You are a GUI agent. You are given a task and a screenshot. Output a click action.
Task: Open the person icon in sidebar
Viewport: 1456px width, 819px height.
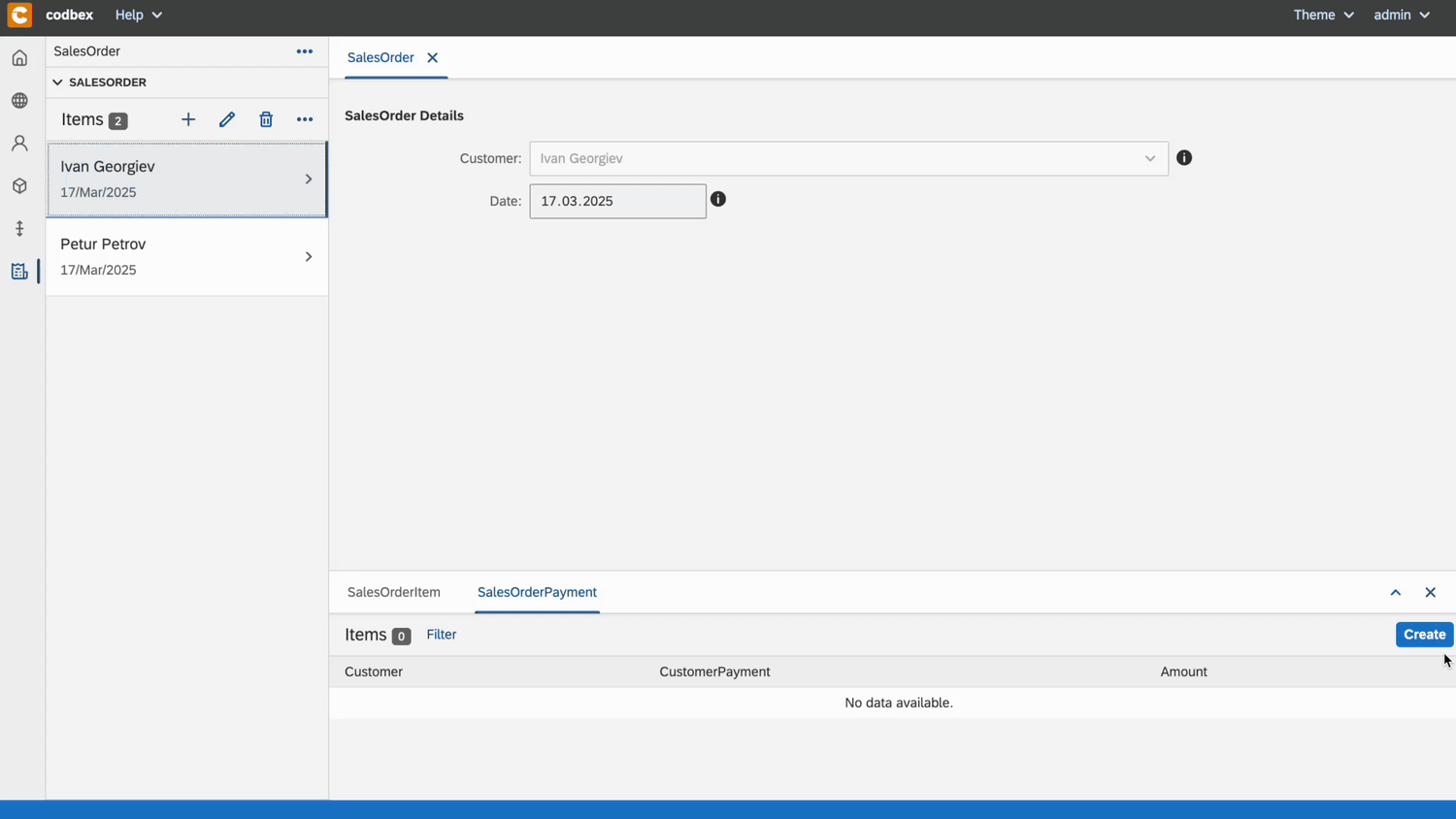pyautogui.click(x=19, y=144)
